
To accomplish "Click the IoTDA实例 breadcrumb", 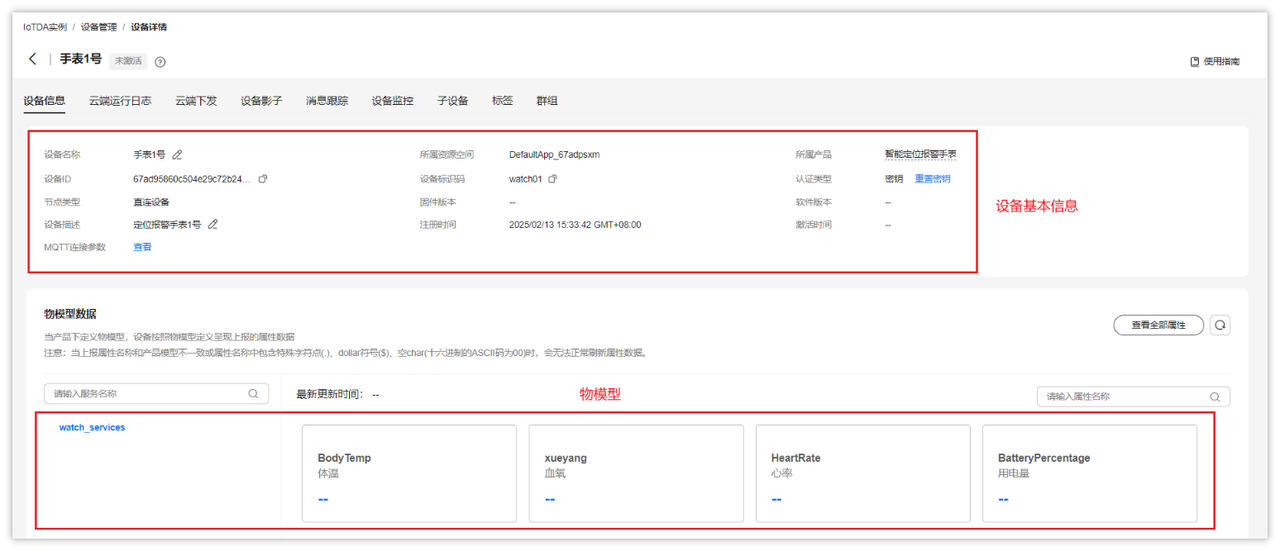I will 45,27.
